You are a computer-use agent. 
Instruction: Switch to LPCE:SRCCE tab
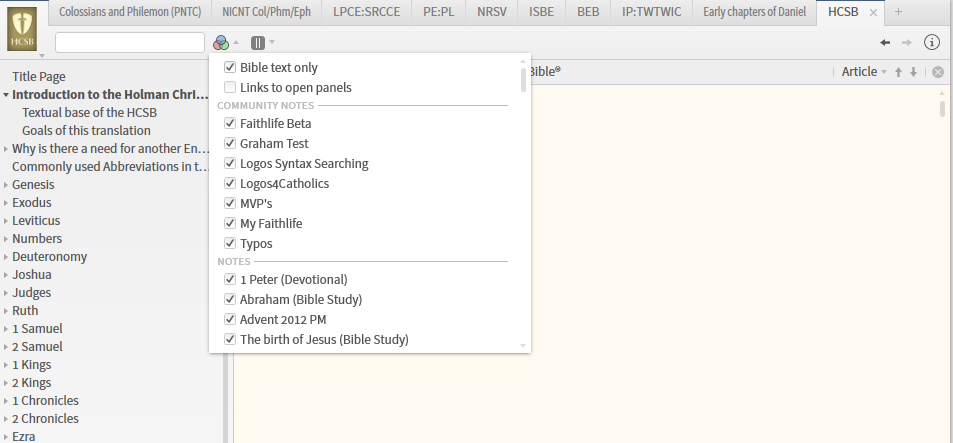point(366,12)
